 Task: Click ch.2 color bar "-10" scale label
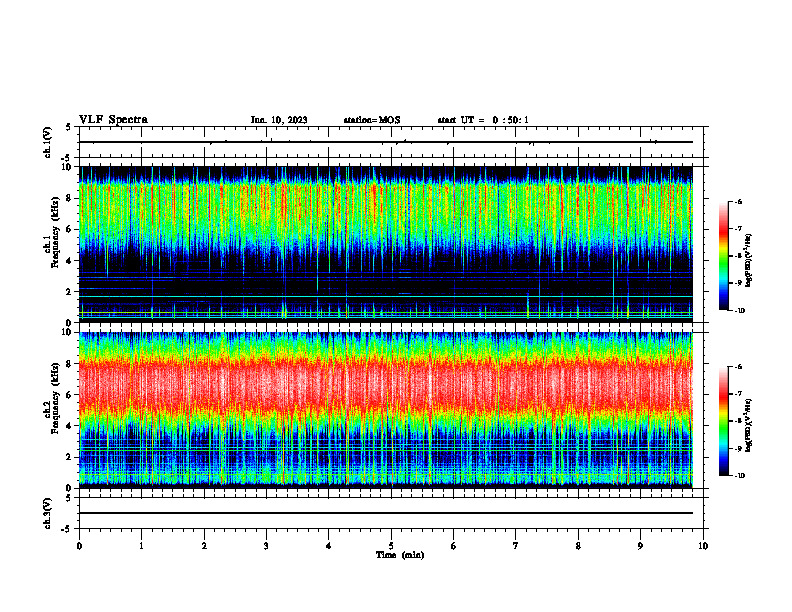739,475
